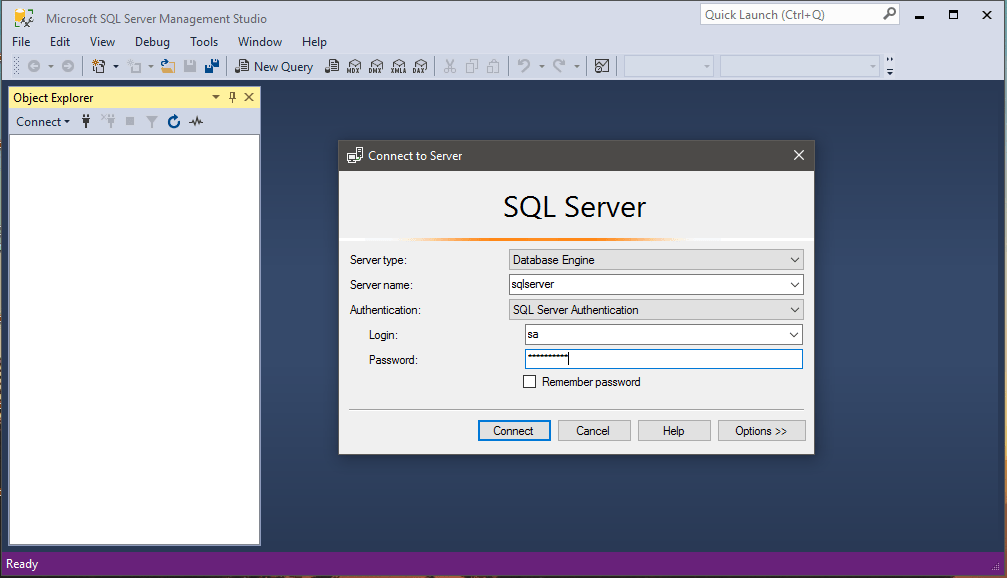Click the Open File toolbar icon

click(x=168, y=66)
